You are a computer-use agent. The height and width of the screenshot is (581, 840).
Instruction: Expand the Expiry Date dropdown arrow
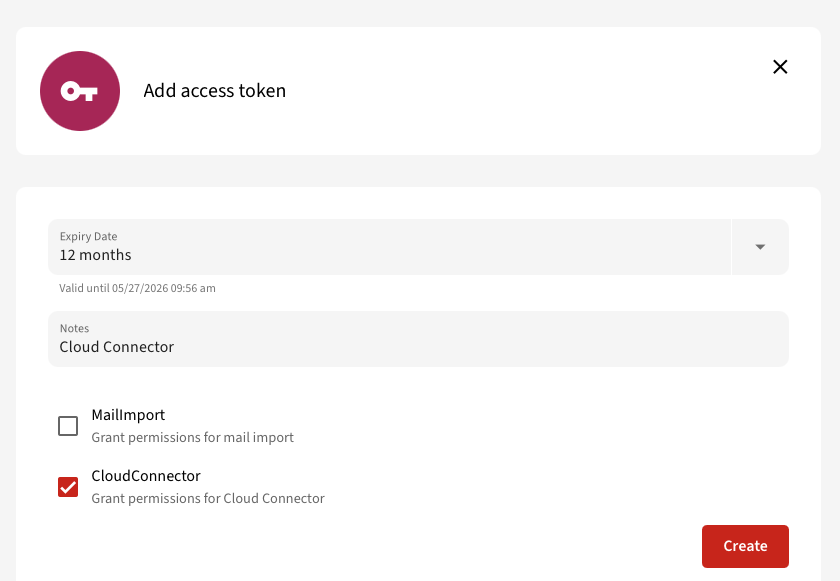point(760,247)
